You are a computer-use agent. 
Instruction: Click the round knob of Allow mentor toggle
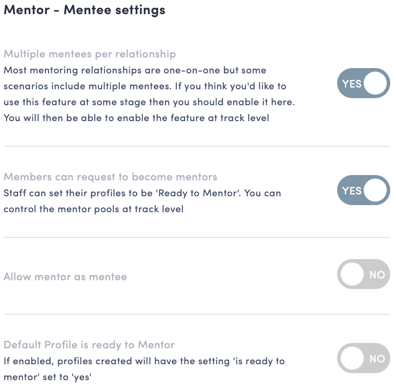coord(351,274)
